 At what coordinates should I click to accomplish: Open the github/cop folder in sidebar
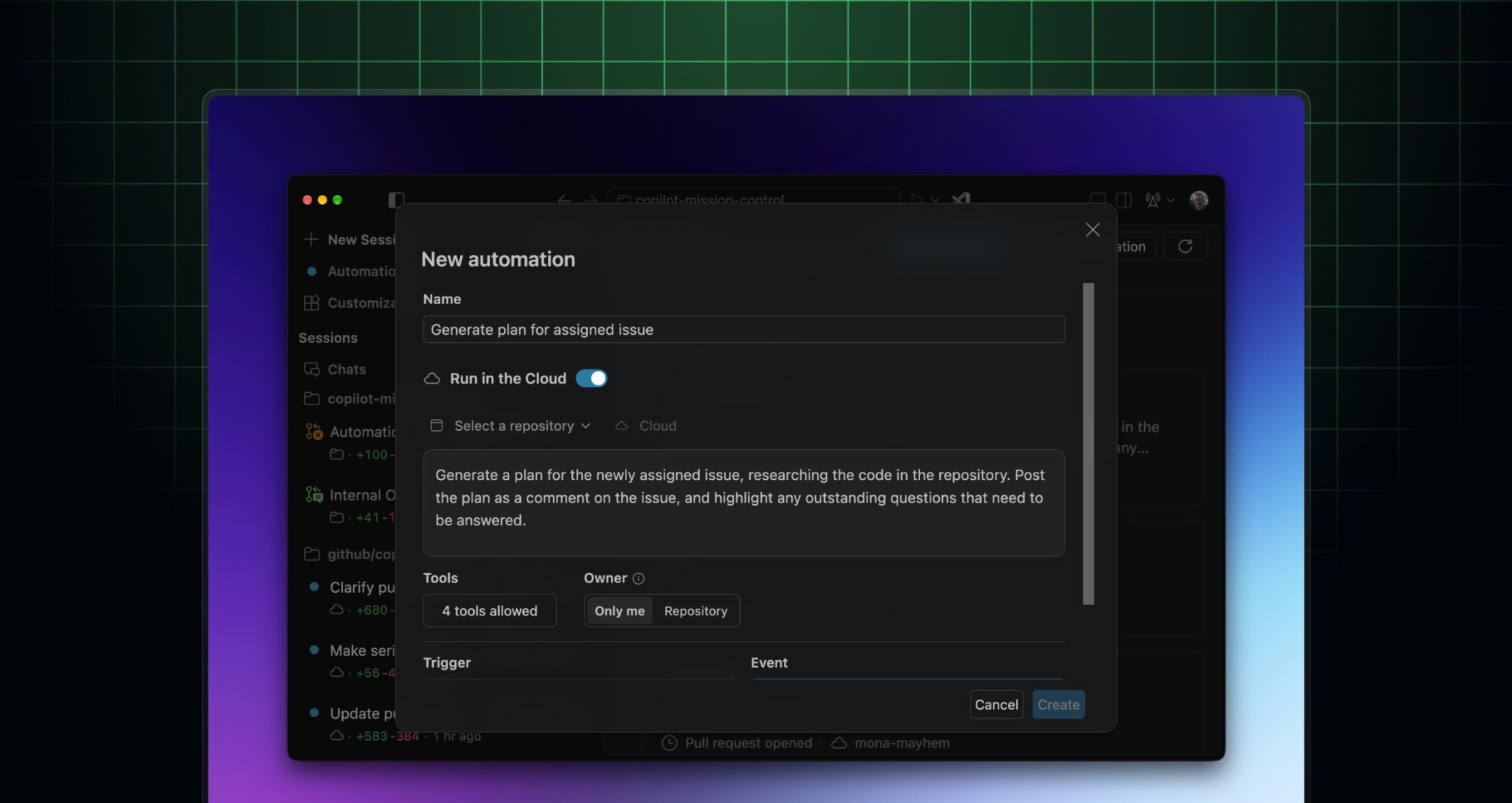[349, 554]
